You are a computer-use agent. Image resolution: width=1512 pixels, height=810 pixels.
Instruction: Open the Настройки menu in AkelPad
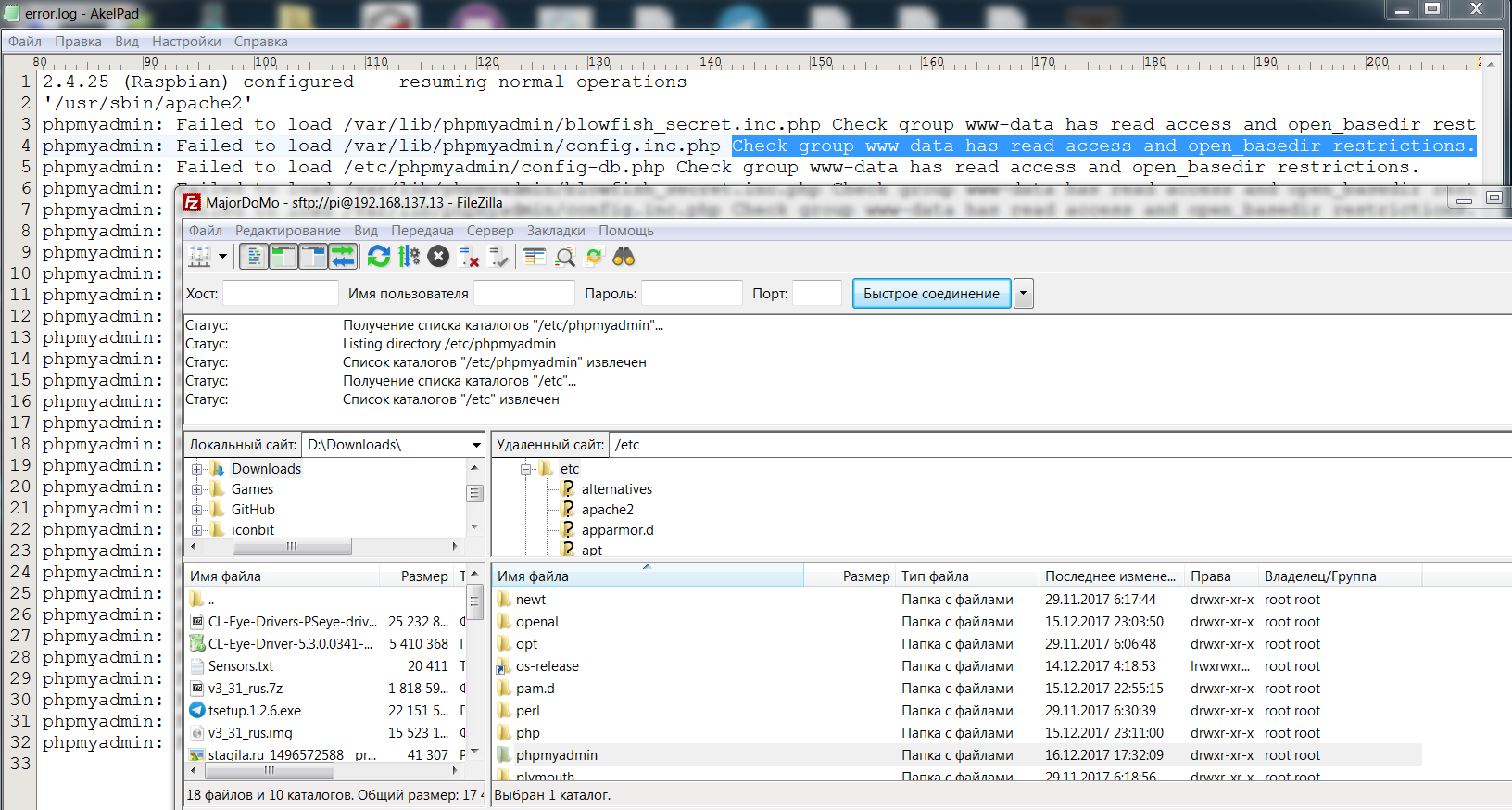point(186,42)
